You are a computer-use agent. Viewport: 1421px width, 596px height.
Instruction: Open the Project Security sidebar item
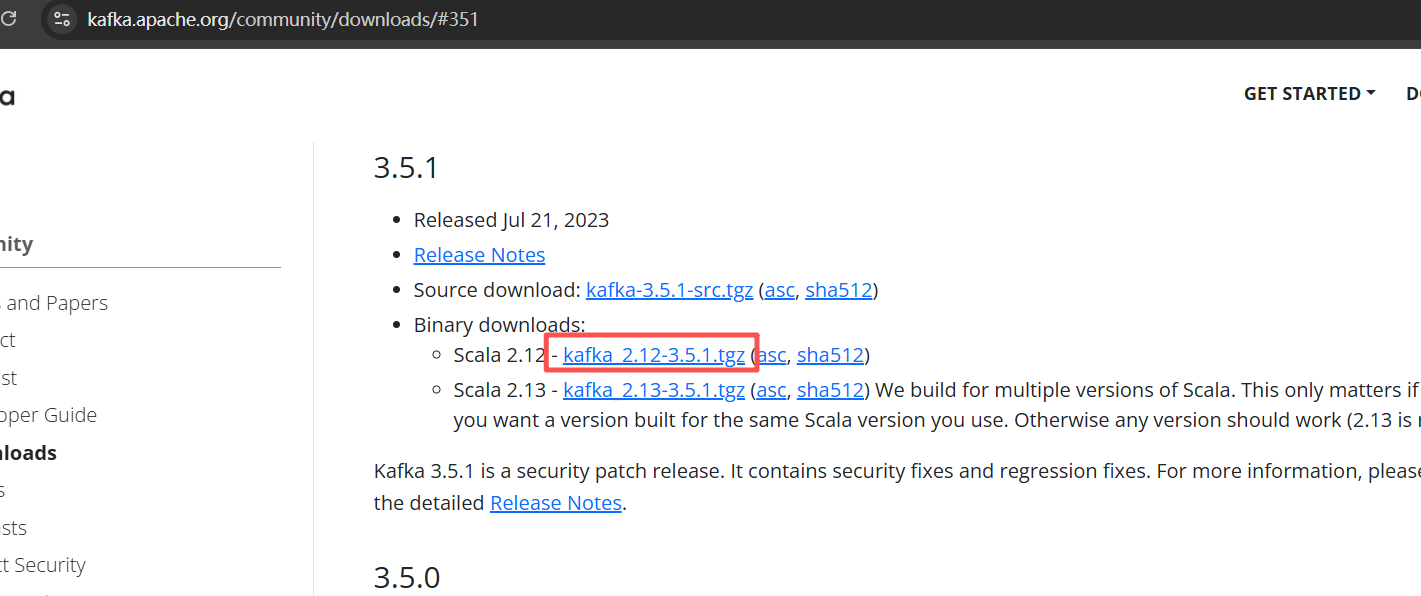(x=43, y=565)
